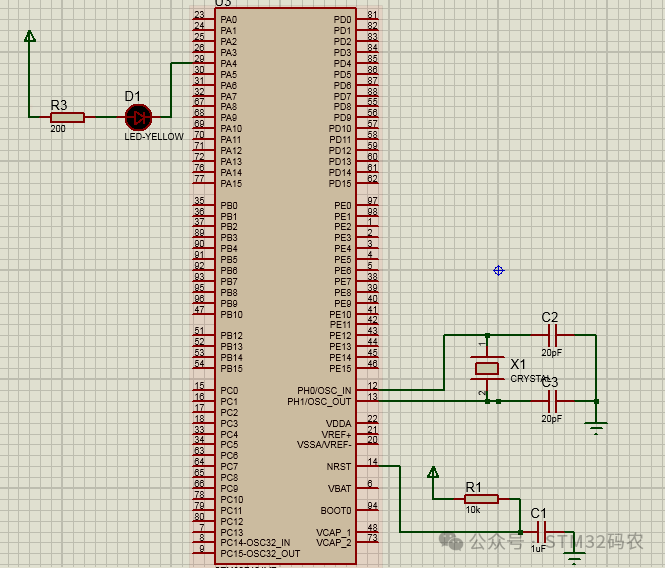Click the PC15-OSC32_OUT pin label

[x=260, y=554]
